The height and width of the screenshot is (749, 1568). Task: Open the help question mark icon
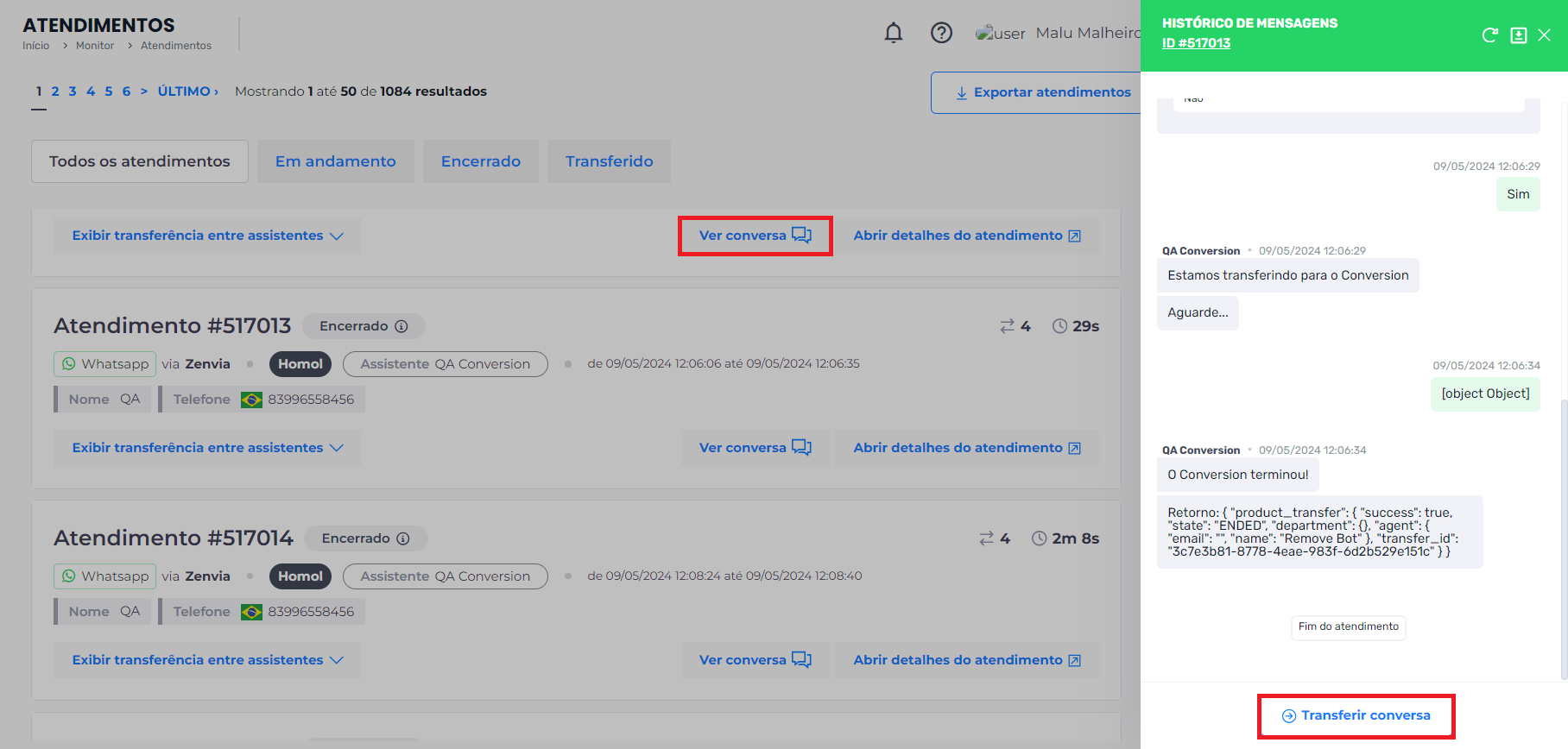(941, 33)
